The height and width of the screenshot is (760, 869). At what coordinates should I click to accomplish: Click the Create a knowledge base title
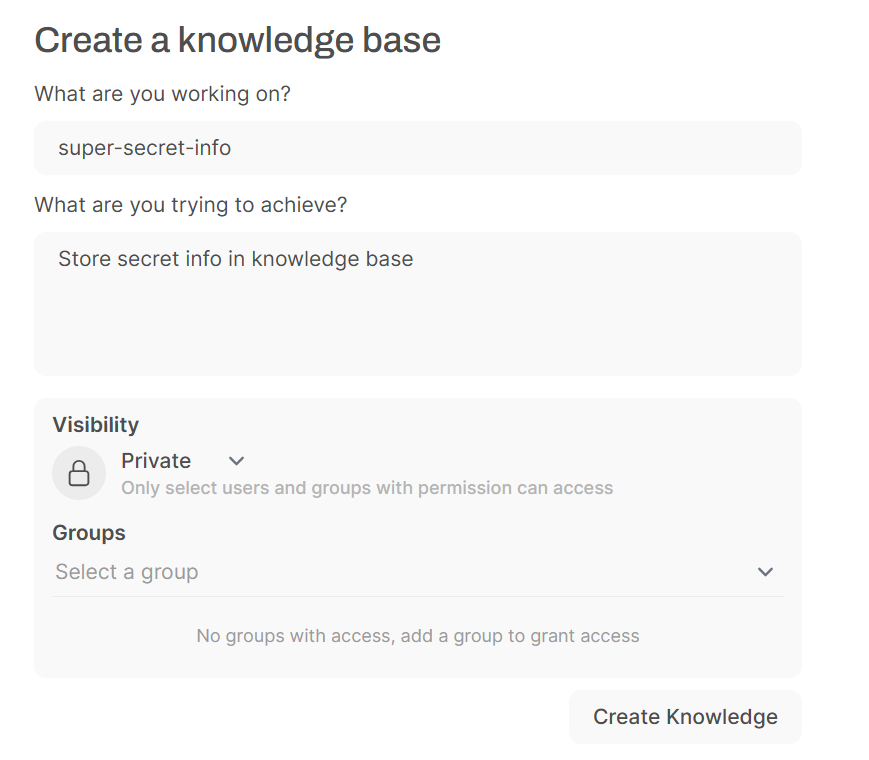(238, 40)
